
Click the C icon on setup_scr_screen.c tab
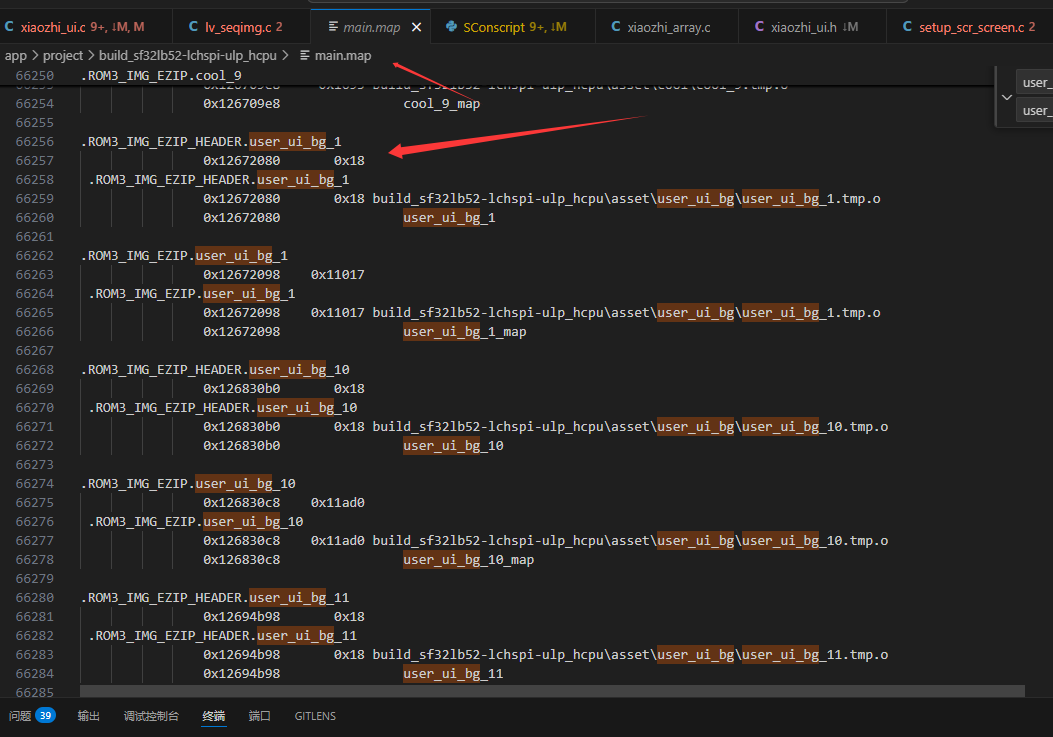pyautogui.click(x=907, y=27)
